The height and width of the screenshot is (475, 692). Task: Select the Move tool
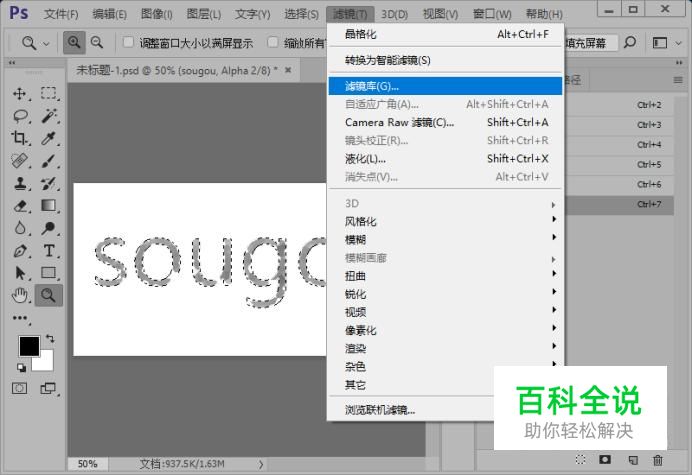click(x=19, y=94)
